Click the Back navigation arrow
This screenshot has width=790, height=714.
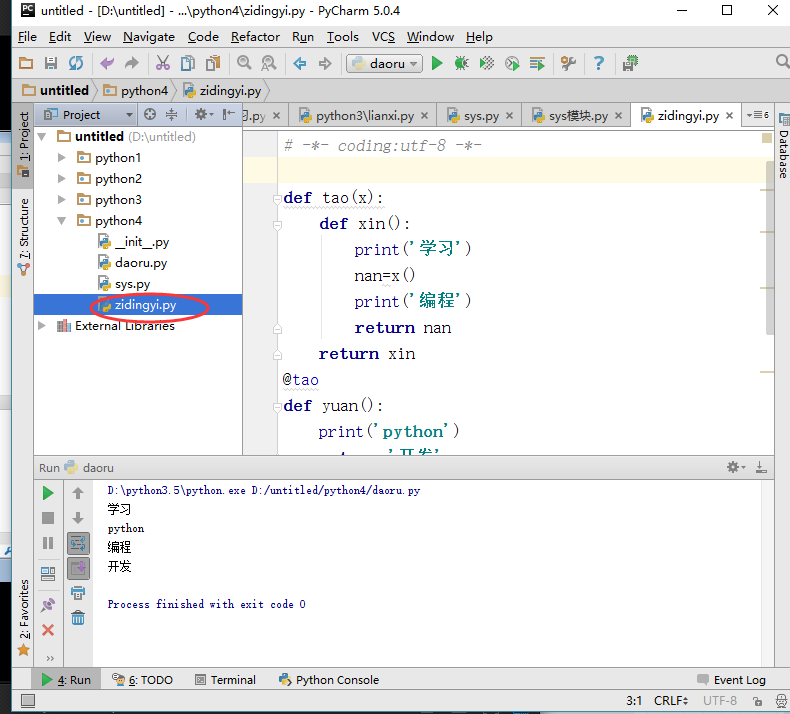(x=300, y=63)
